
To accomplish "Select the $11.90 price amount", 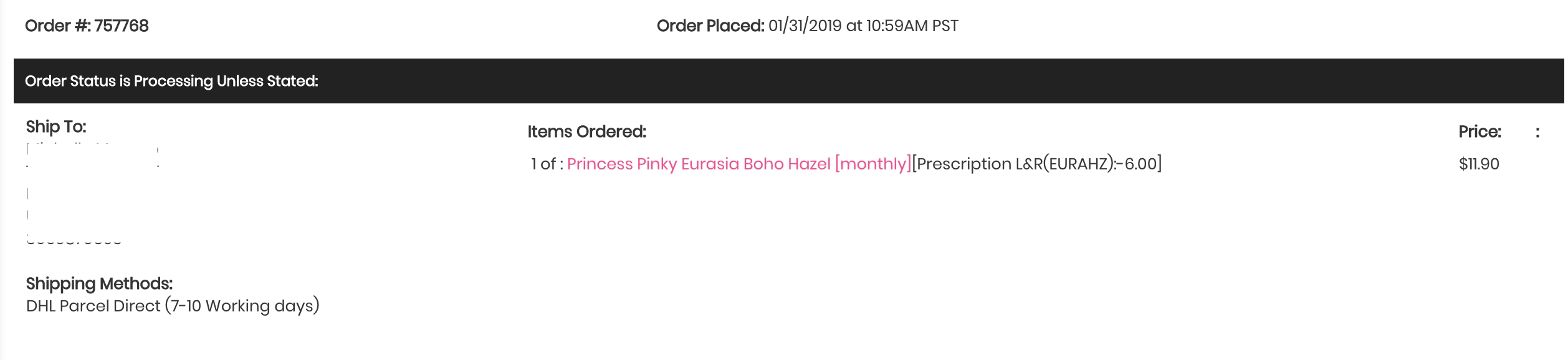I will [1479, 164].
